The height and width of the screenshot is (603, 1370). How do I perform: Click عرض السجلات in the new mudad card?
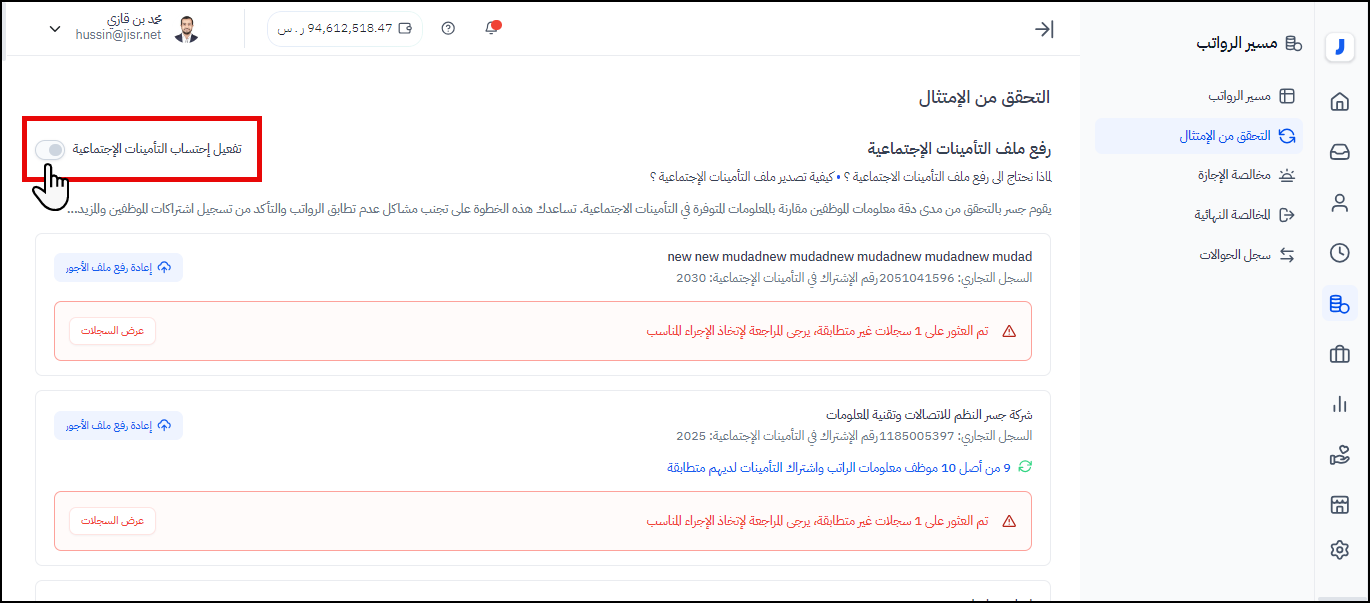pyautogui.click(x=112, y=331)
